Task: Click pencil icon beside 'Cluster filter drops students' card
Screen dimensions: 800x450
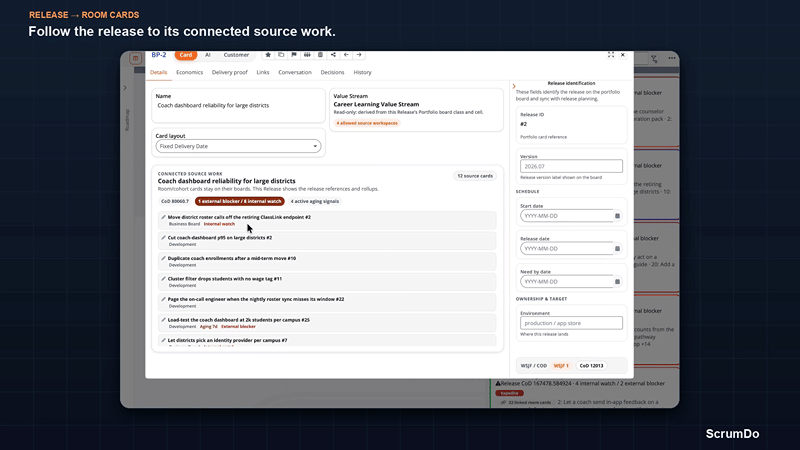Action: (x=163, y=279)
